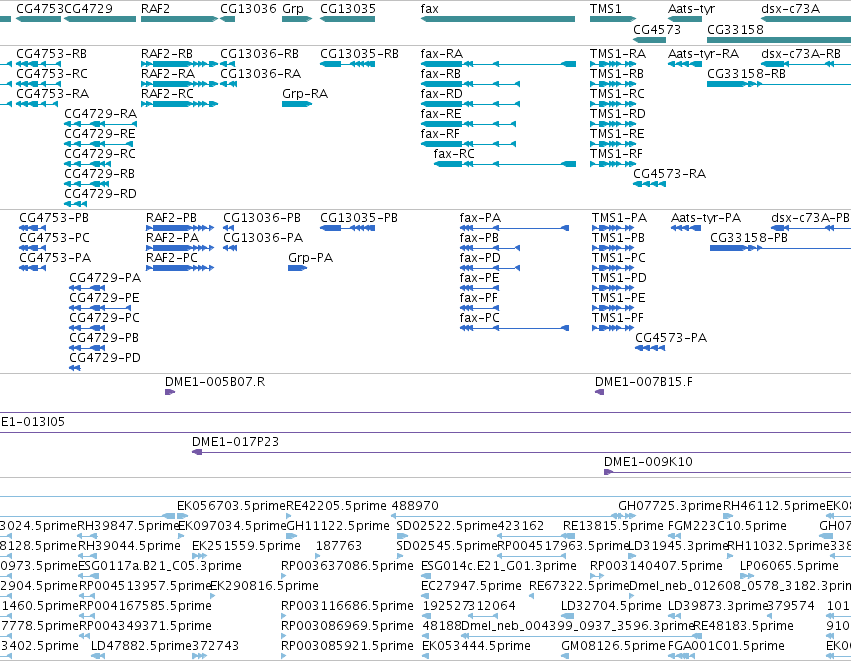The image size is (851, 661).
Task: Click EST RP003085921.5prime
Action: click(347, 646)
